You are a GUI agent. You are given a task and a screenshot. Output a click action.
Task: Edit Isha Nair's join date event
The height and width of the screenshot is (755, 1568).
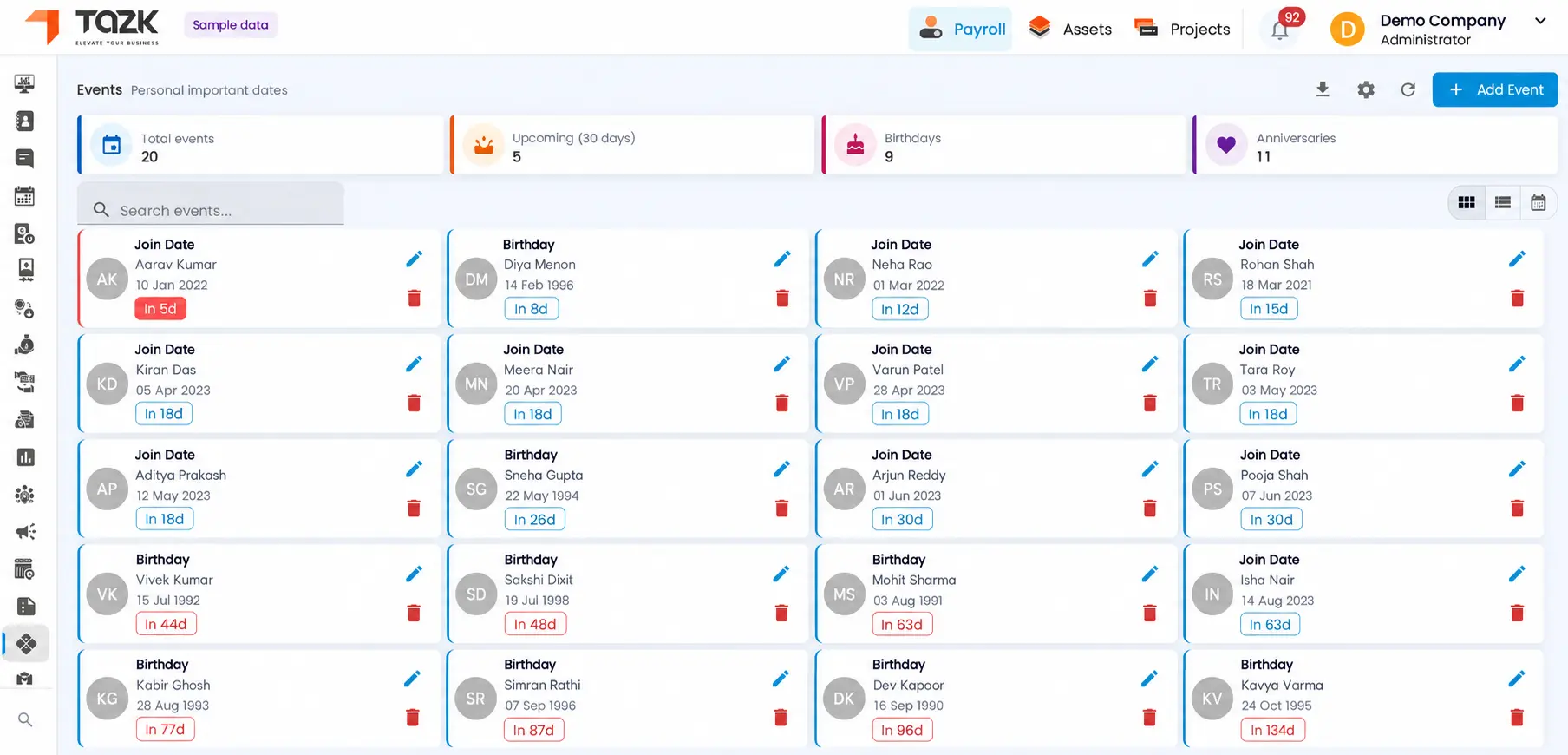[x=1517, y=574]
